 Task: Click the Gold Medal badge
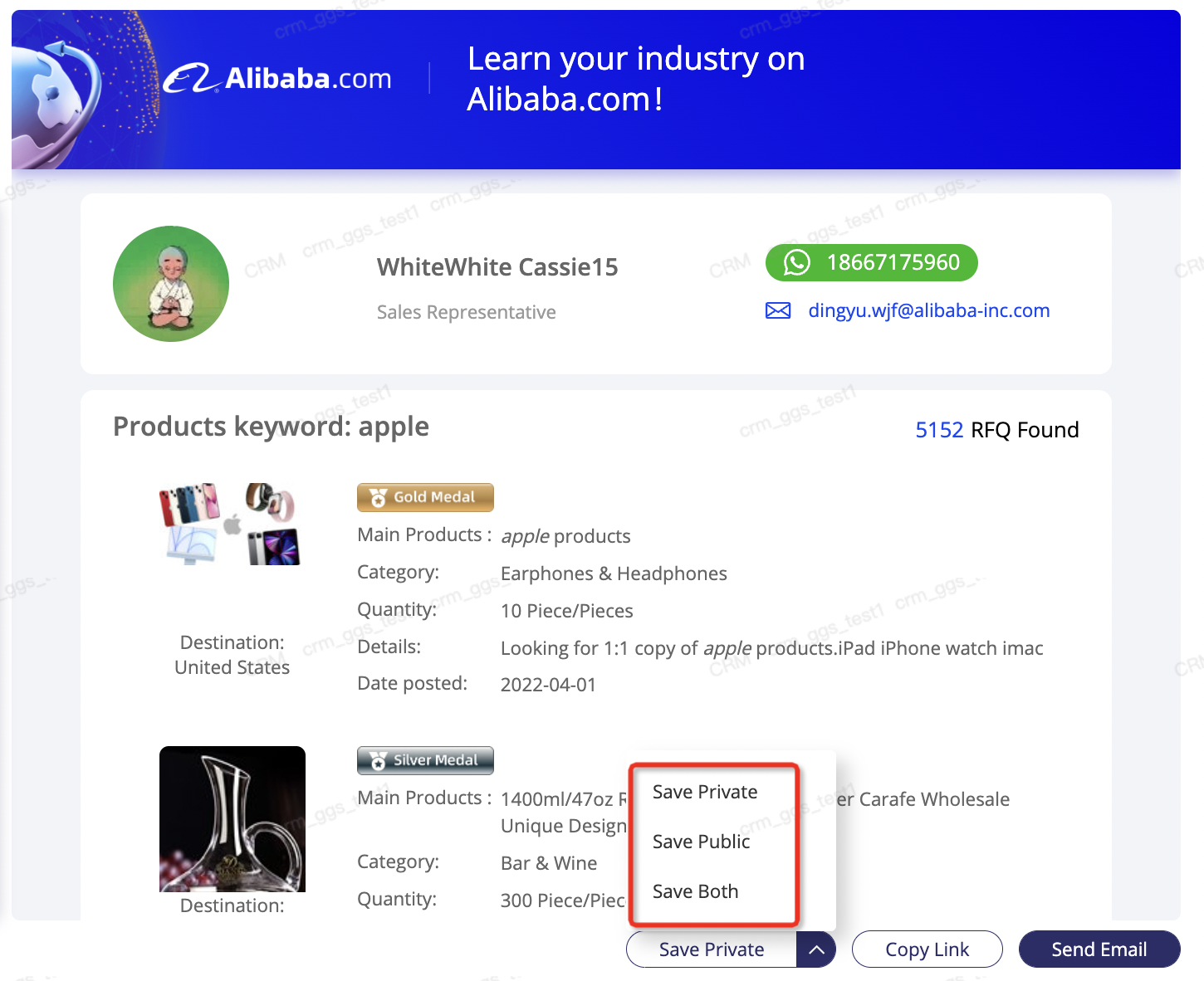[425, 497]
